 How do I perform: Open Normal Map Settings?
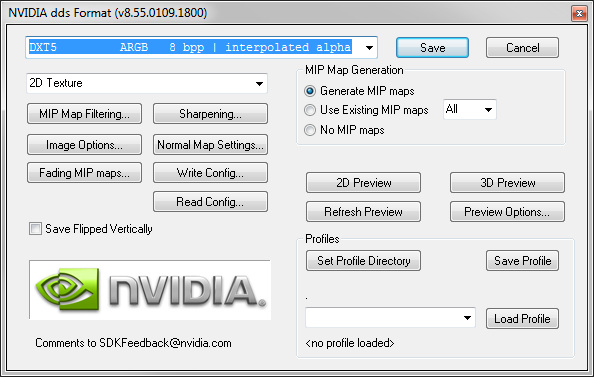[210, 145]
